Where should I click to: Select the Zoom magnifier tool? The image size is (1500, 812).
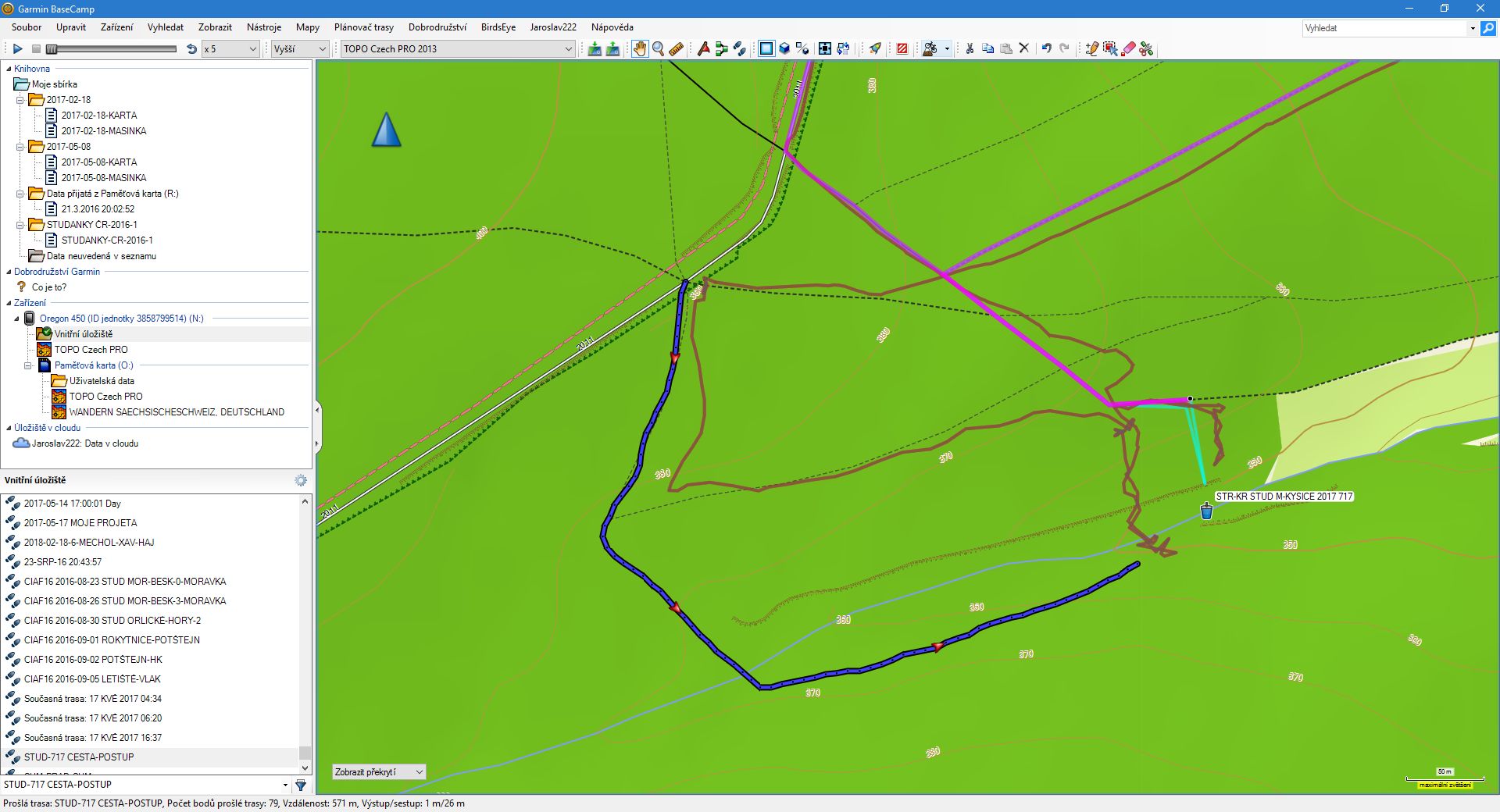[659, 49]
